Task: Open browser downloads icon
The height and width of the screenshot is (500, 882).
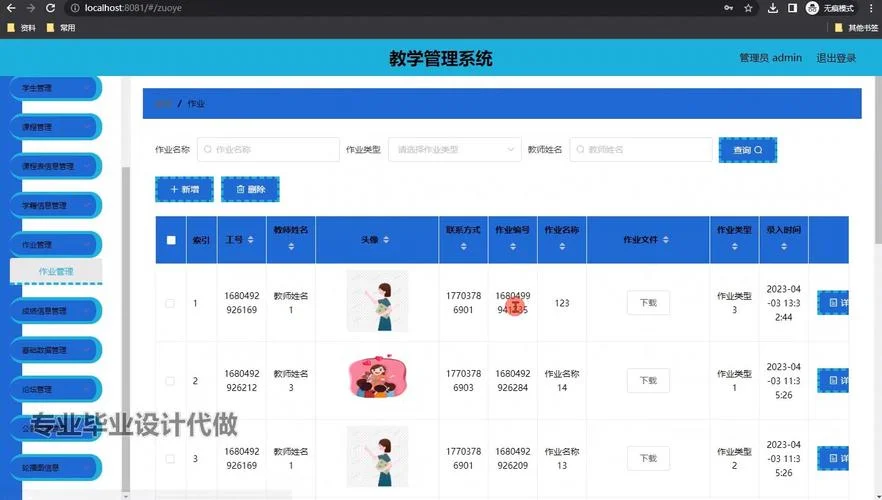Action: coord(773,8)
